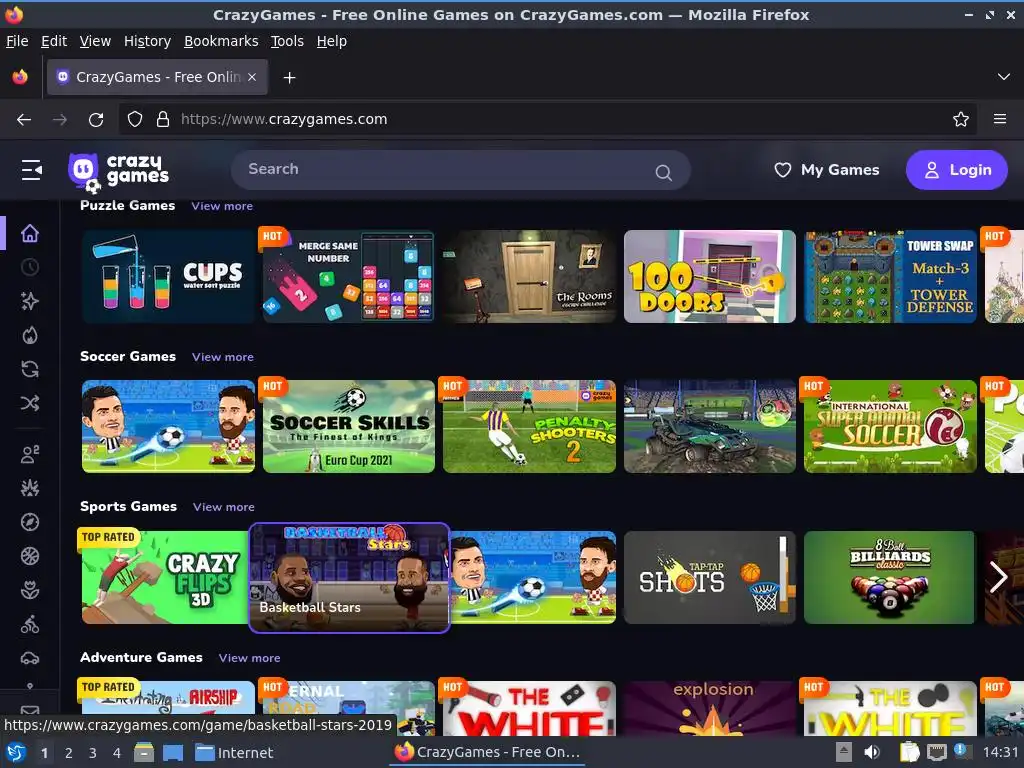Image resolution: width=1024 pixels, height=768 pixels.
Task: Focus the Search games field
Action: click(x=460, y=170)
